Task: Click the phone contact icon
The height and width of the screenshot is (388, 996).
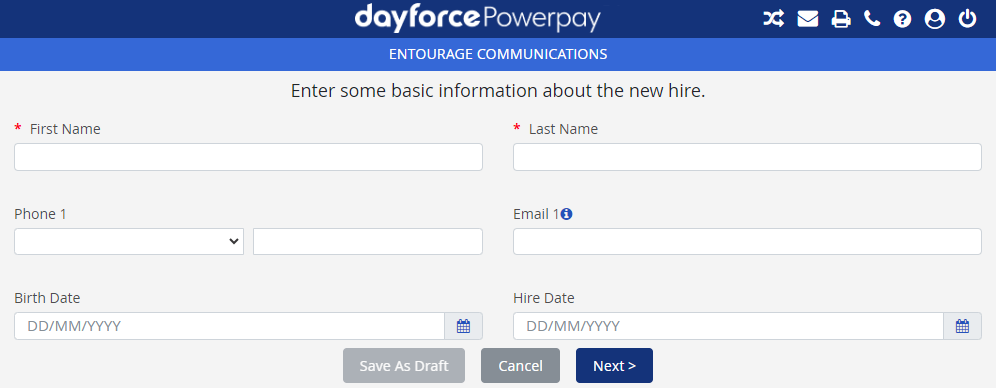Action: pyautogui.click(x=872, y=19)
